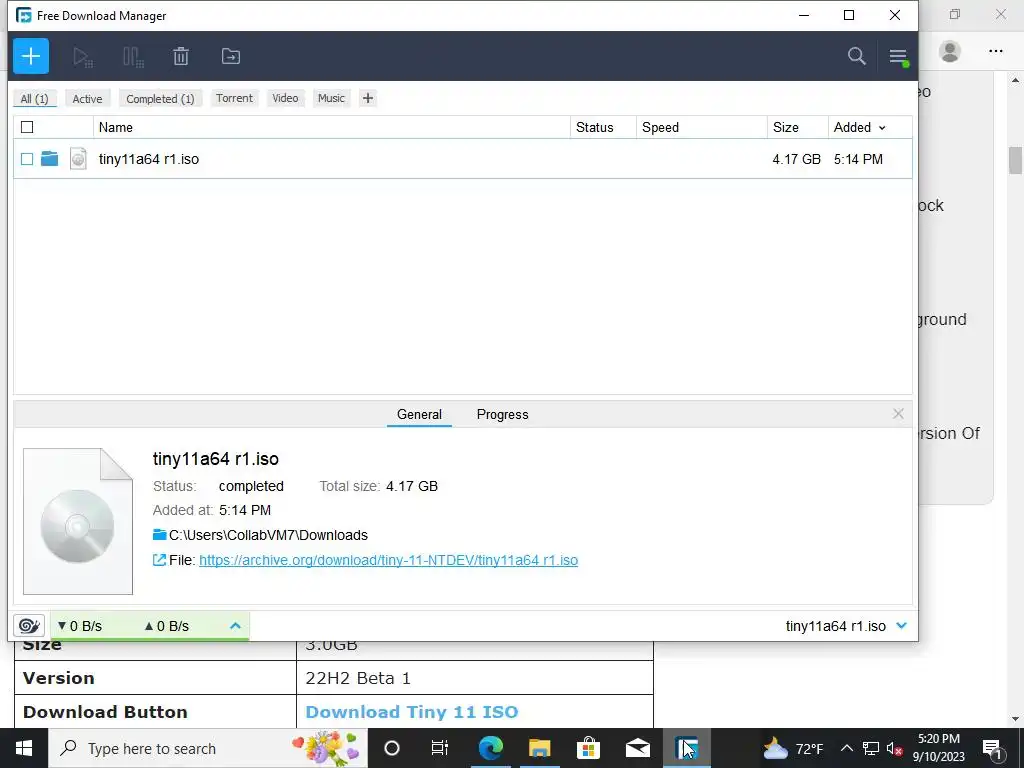Add a new download with the plus button
1024x768 pixels.
31,56
